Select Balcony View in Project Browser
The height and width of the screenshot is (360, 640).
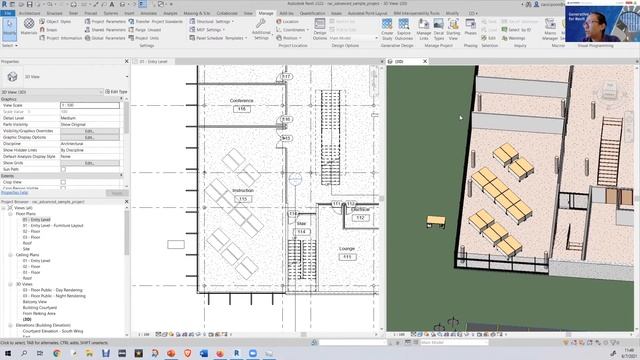click(35, 302)
